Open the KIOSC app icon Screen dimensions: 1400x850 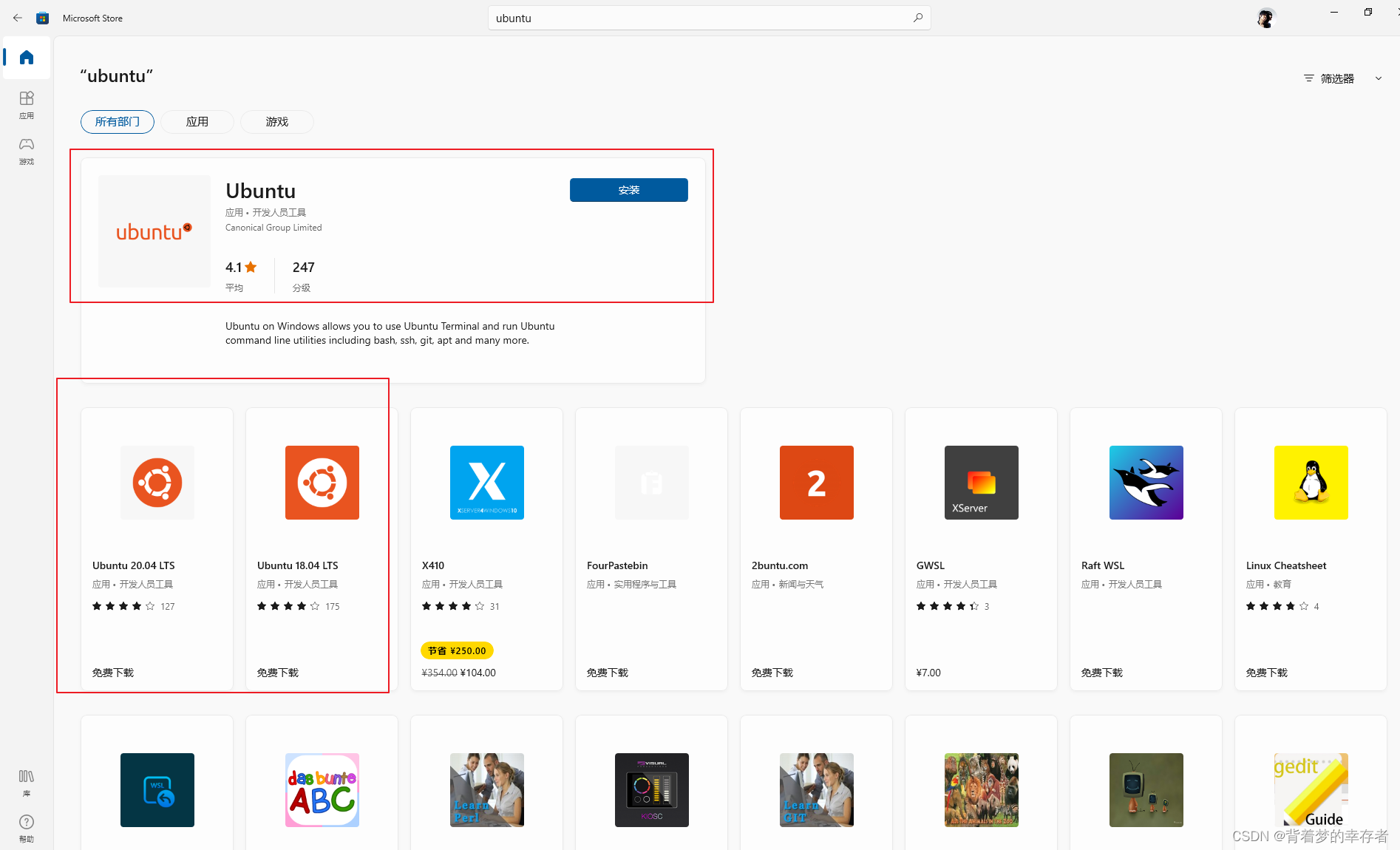click(x=652, y=790)
